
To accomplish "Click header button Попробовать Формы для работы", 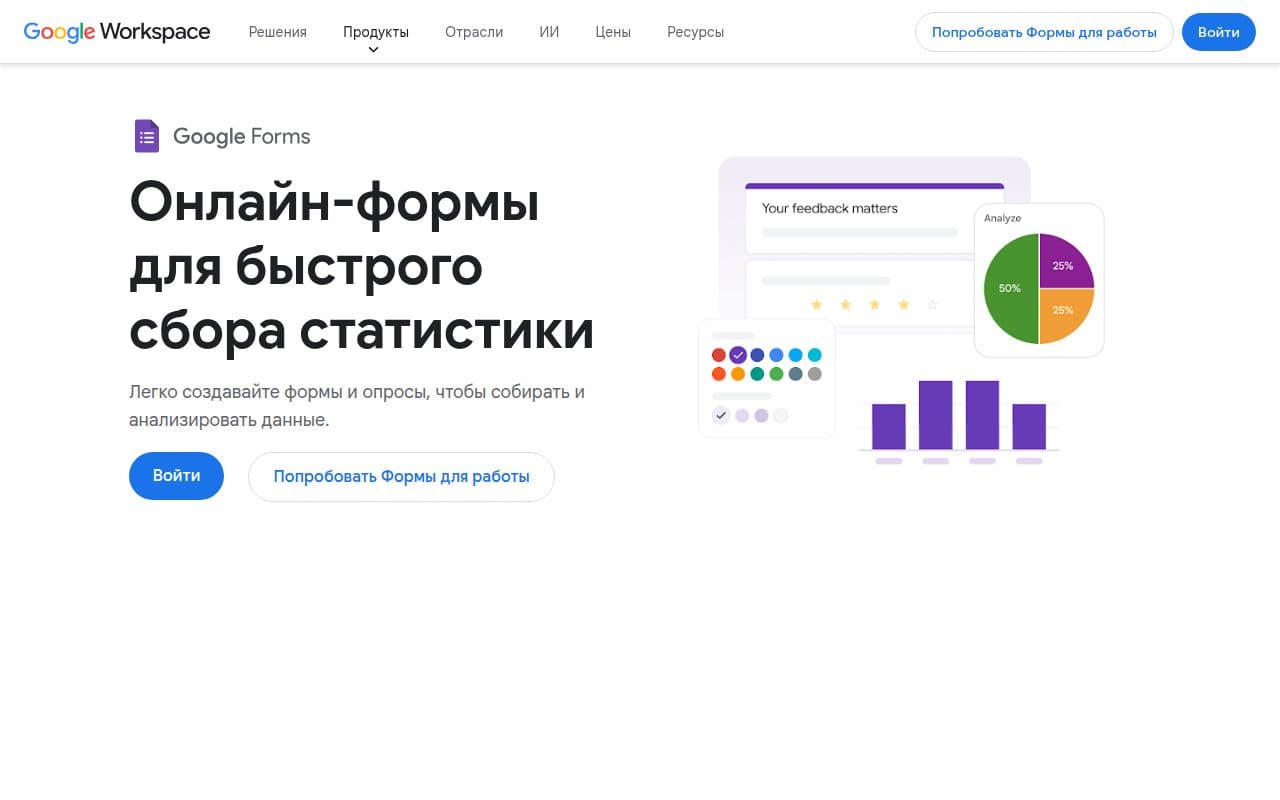I will tap(1044, 32).
